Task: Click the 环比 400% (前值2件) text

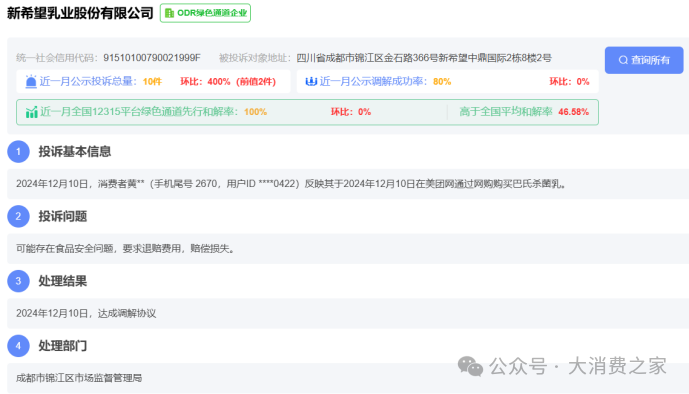Action: click(x=228, y=82)
